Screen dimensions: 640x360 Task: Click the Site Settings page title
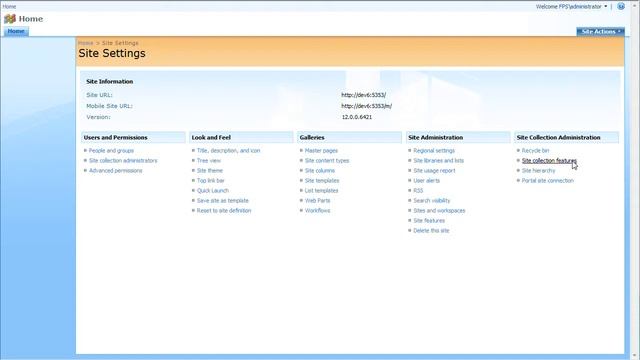pyautogui.click(x=112, y=53)
